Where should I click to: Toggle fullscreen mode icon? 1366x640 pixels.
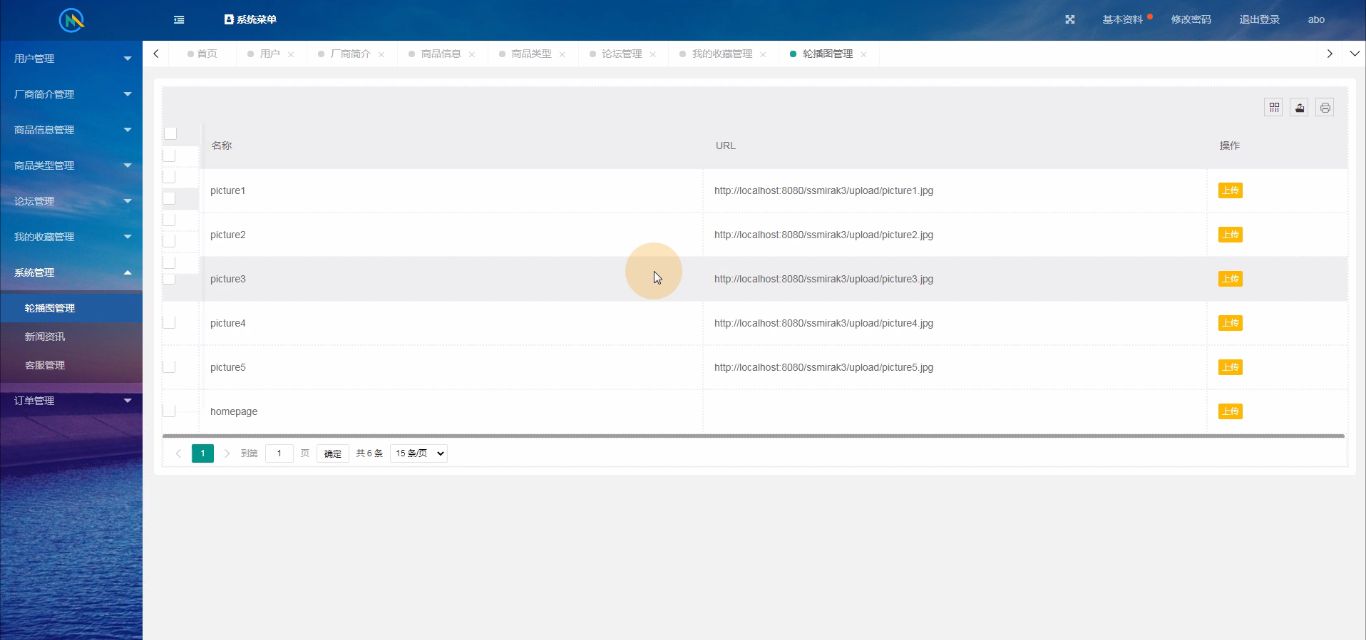click(1070, 19)
